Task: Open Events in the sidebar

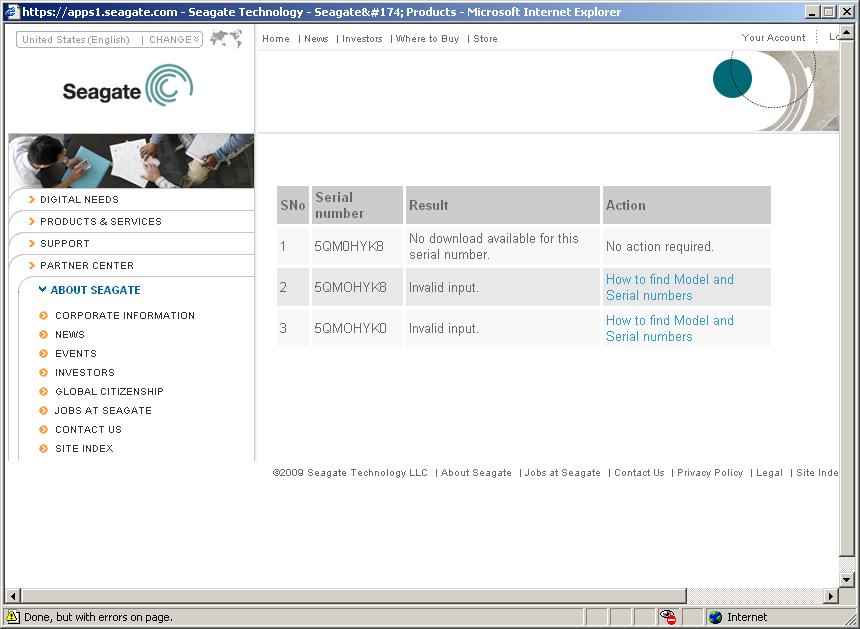Action: 76,354
